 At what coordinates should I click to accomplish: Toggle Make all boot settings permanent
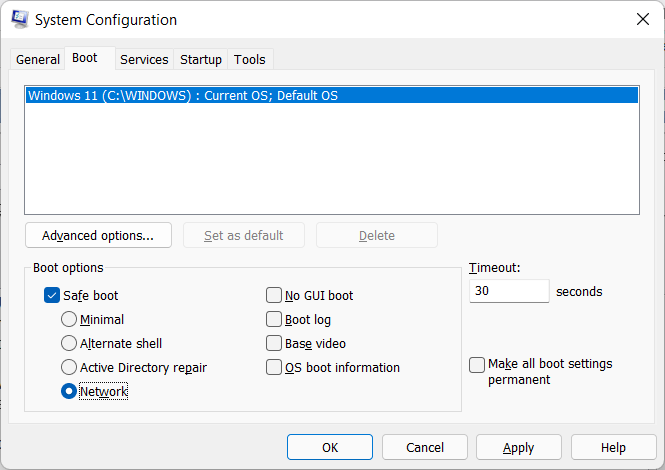click(x=478, y=365)
